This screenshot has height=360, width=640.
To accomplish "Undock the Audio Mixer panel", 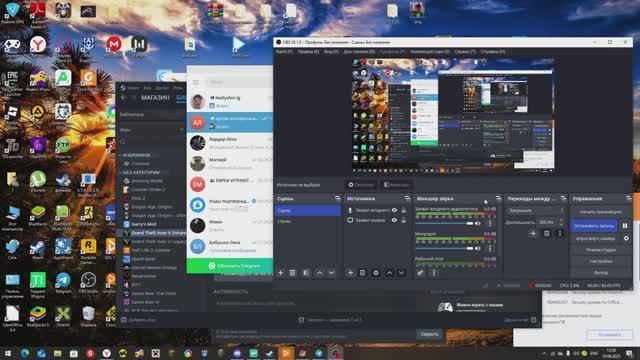I will [x=498, y=198].
